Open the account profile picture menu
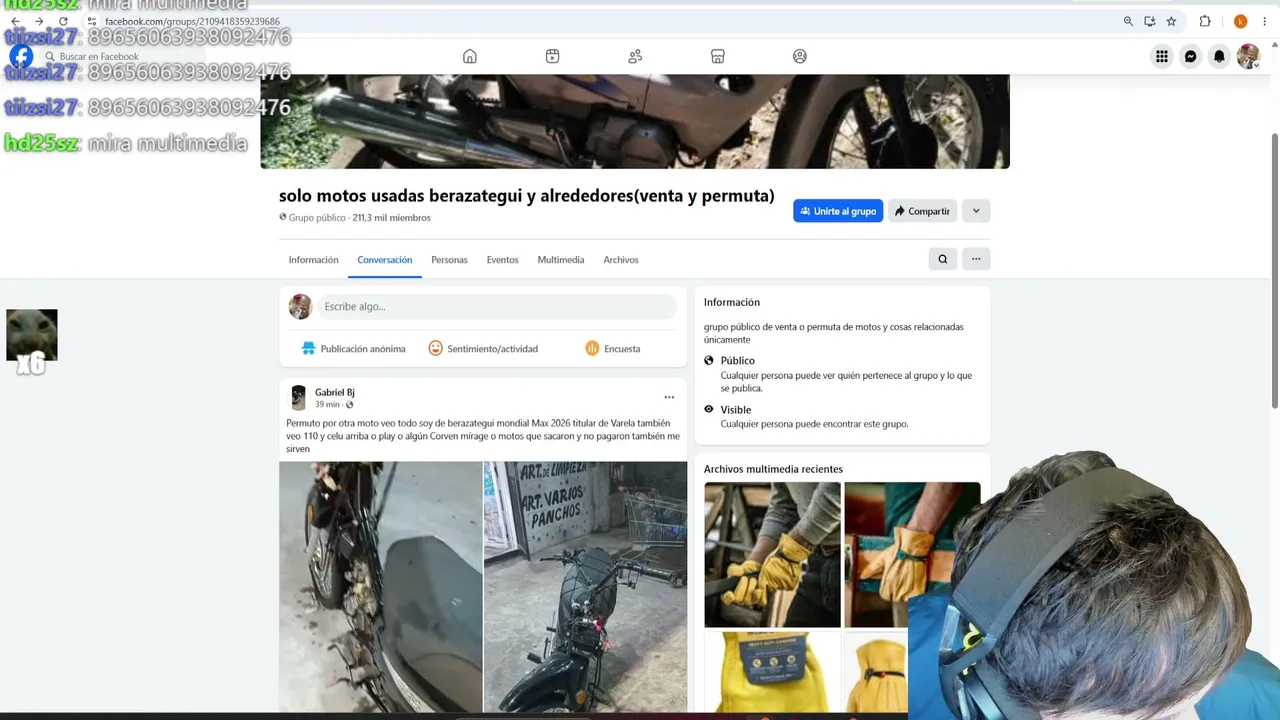1280x720 pixels. [1248, 57]
